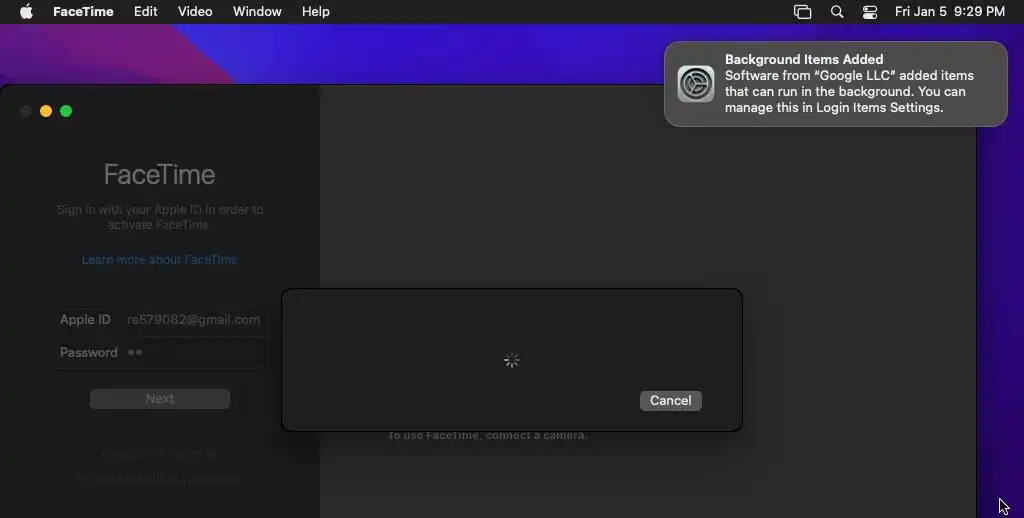The width and height of the screenshot is (1024, 518).
Task: Open the Window menu
Action: (257, 12)
